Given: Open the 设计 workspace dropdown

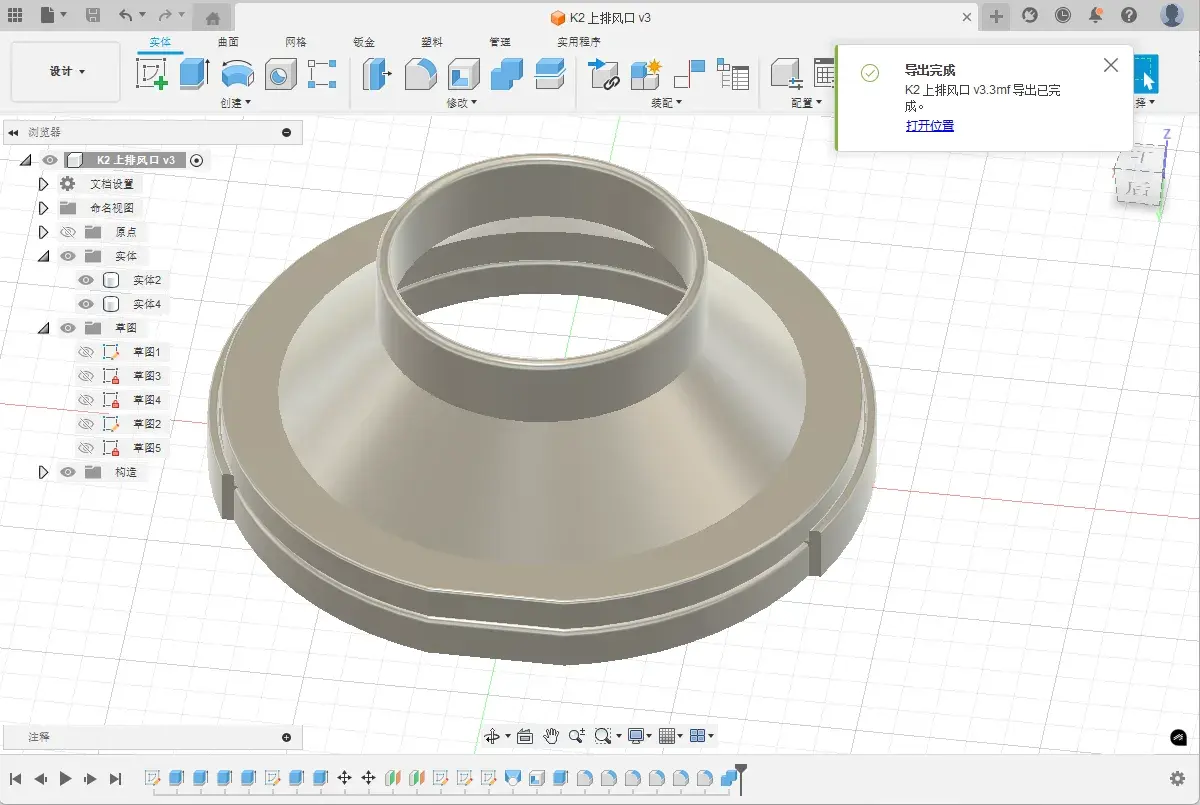Looking at the screenshot, I should coord(66,72).
